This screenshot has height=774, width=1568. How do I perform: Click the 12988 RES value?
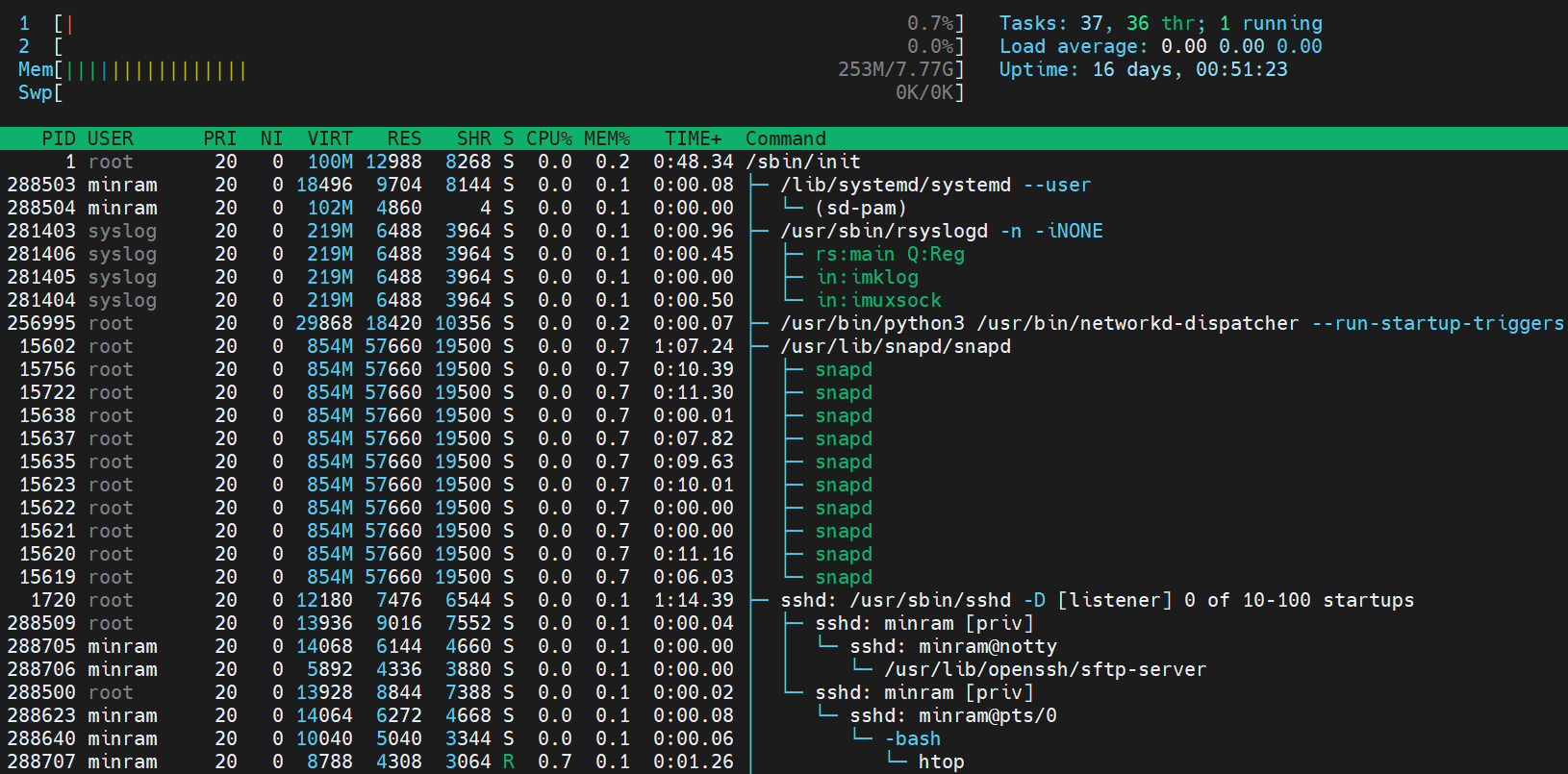[x=393, y=162]
